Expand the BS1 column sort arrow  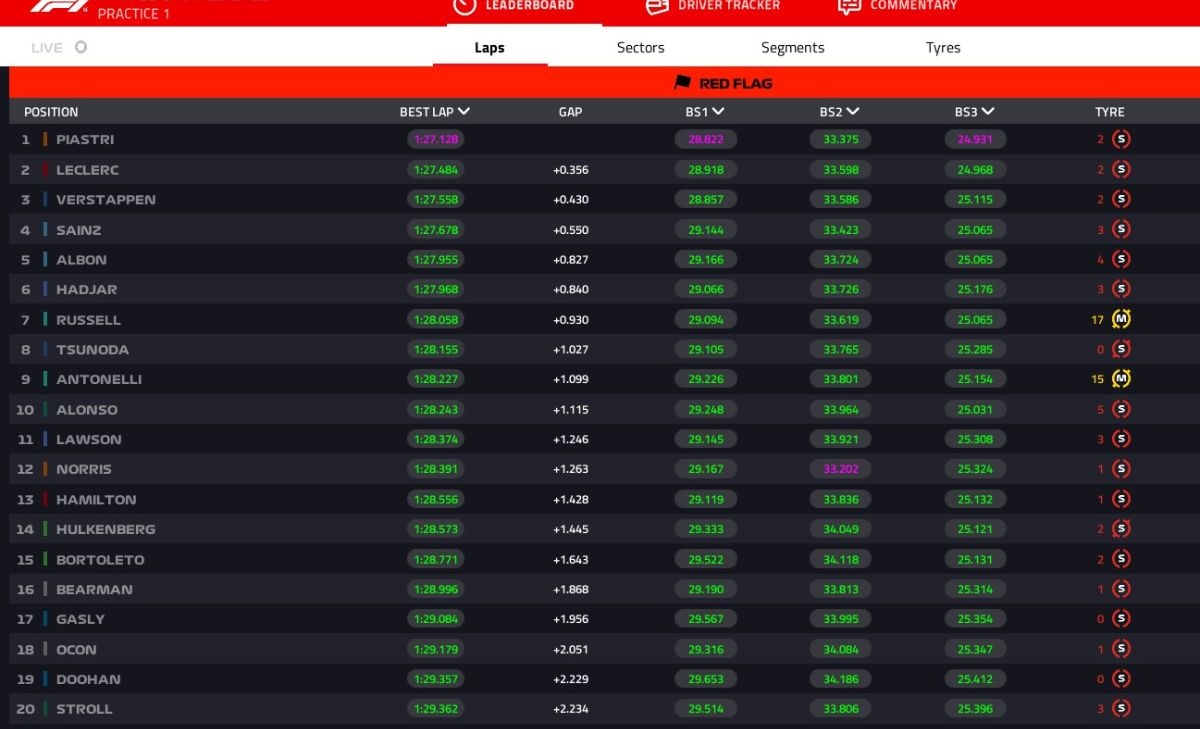point(719,112)
